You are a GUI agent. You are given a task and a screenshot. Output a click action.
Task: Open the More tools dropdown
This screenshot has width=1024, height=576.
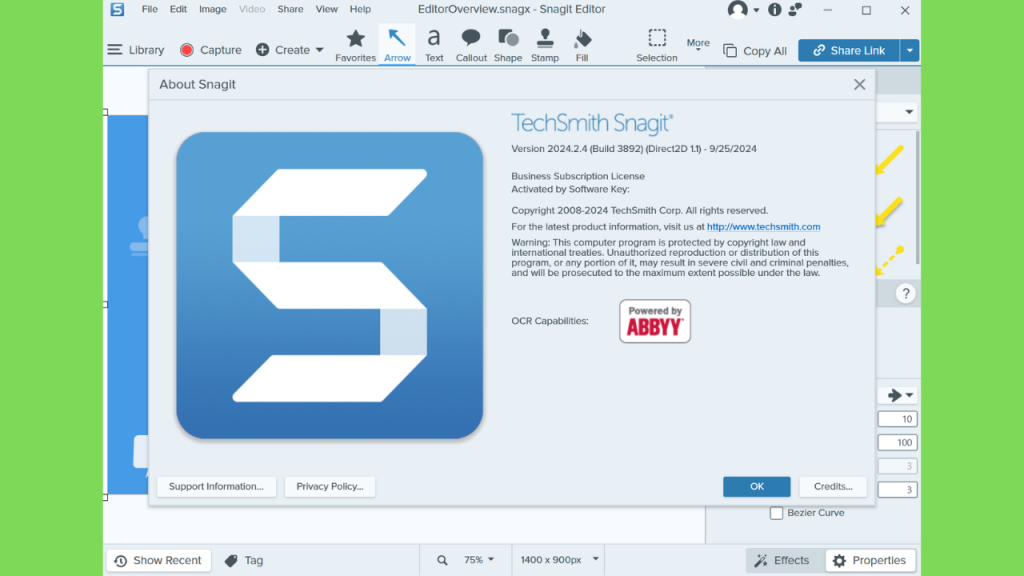(x=698, y=44)
